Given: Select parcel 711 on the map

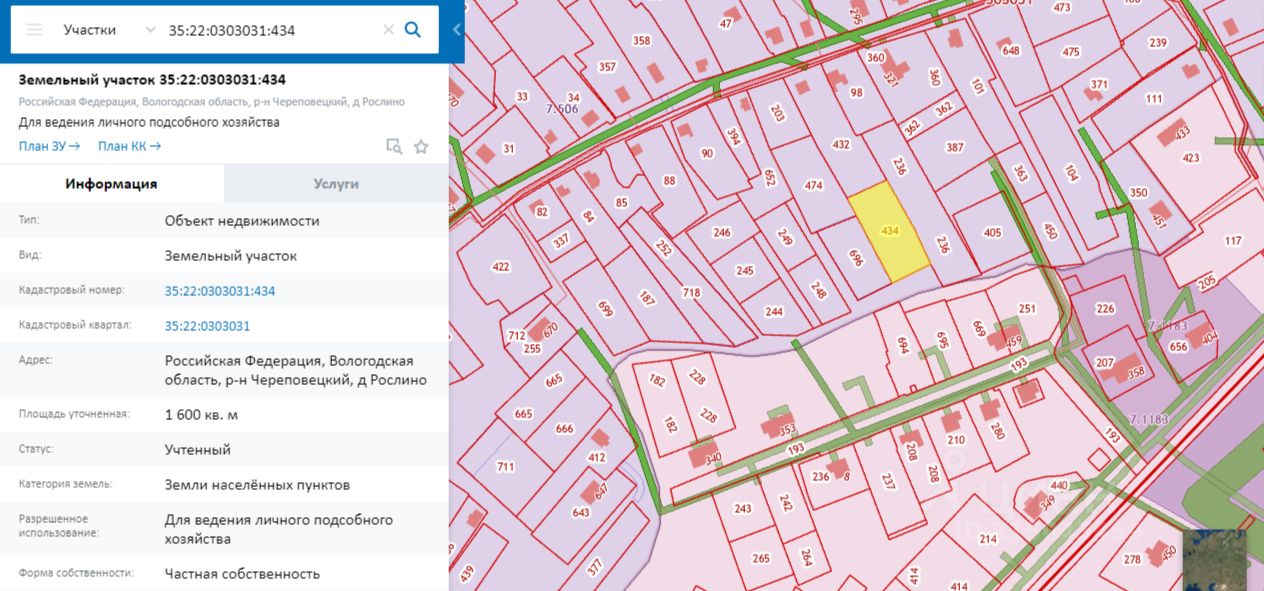Looking at the screenshot, I should click(x=505, y=467).
